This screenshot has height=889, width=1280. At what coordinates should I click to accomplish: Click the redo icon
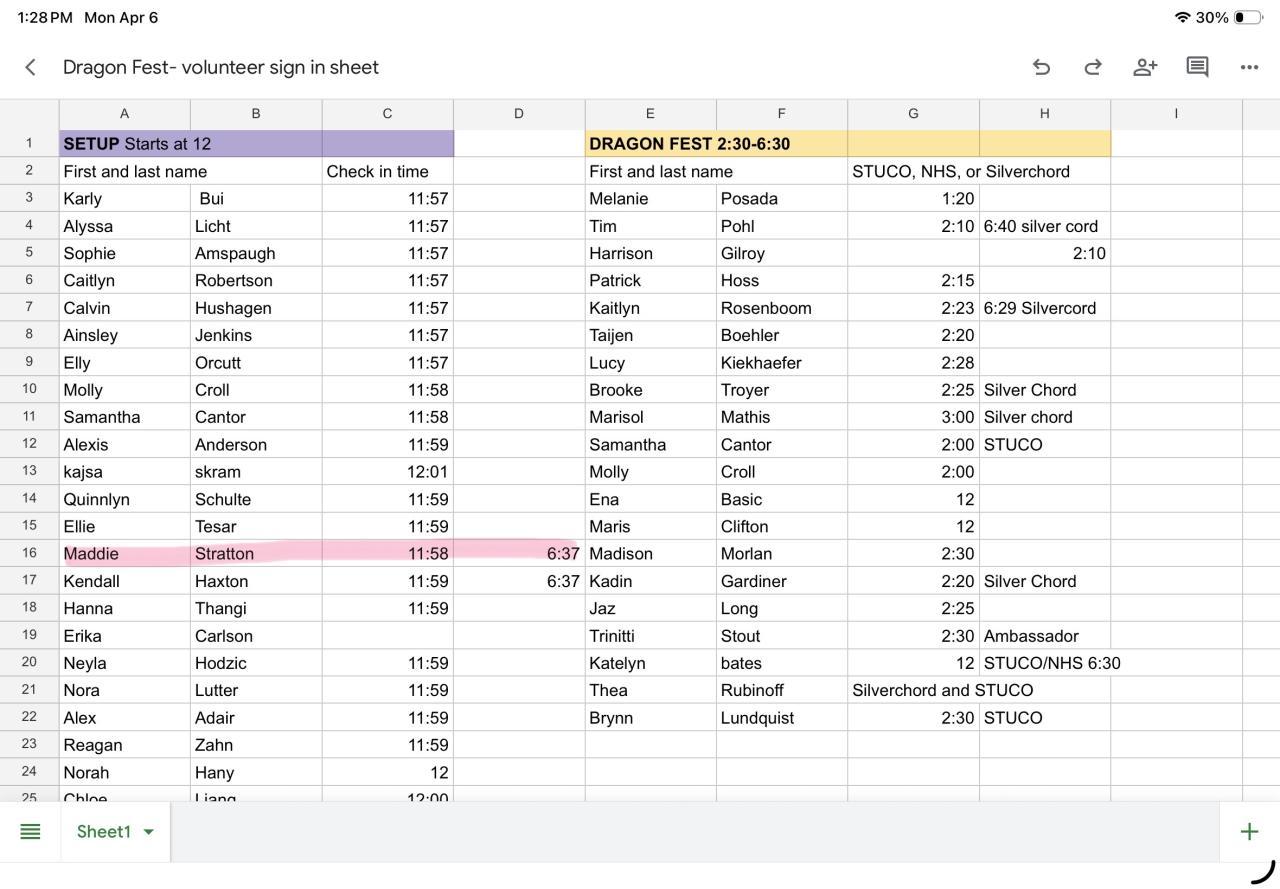(1093, 67)
